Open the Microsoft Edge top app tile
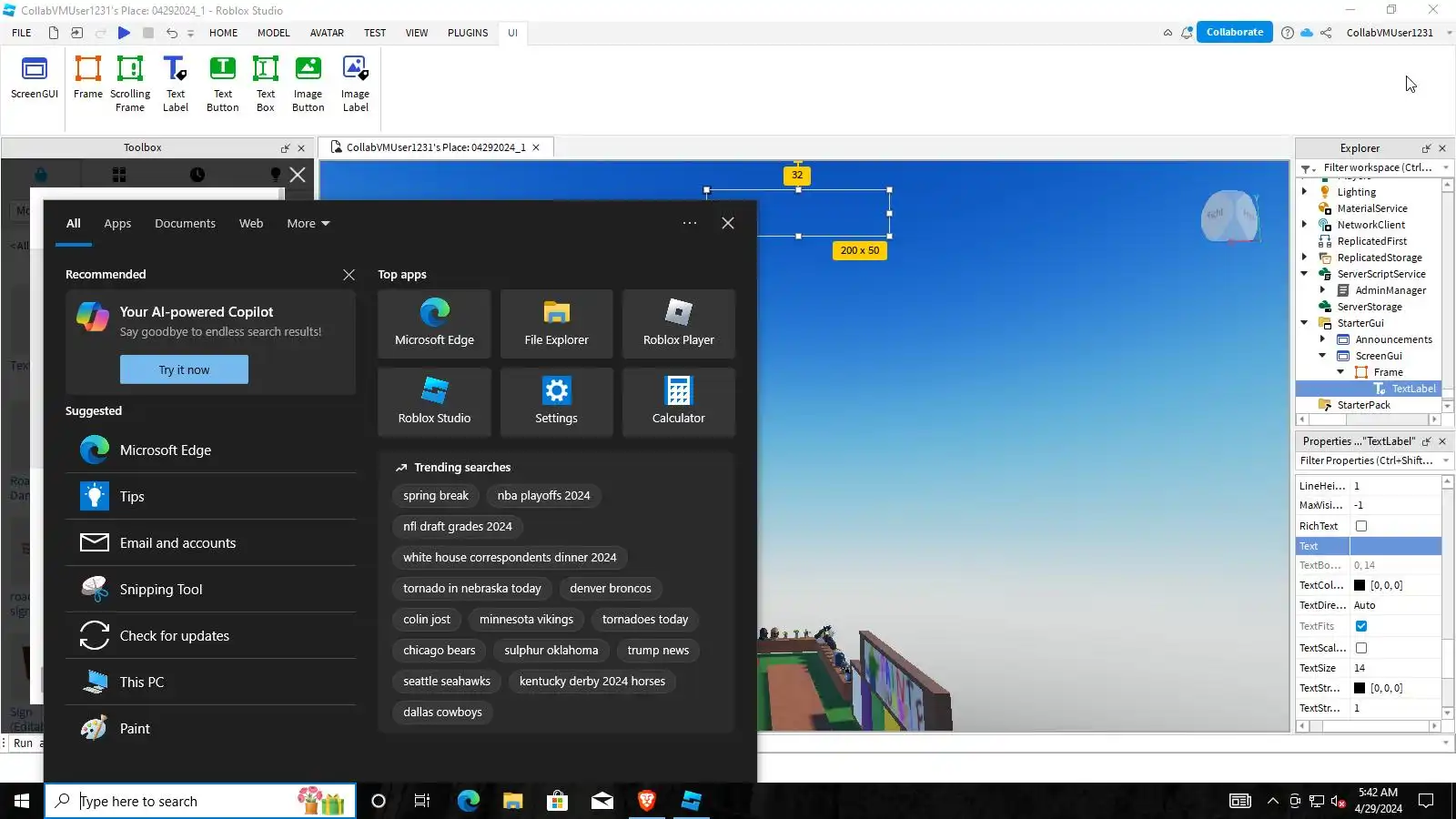1456x819 pixels. pos(434,324)
